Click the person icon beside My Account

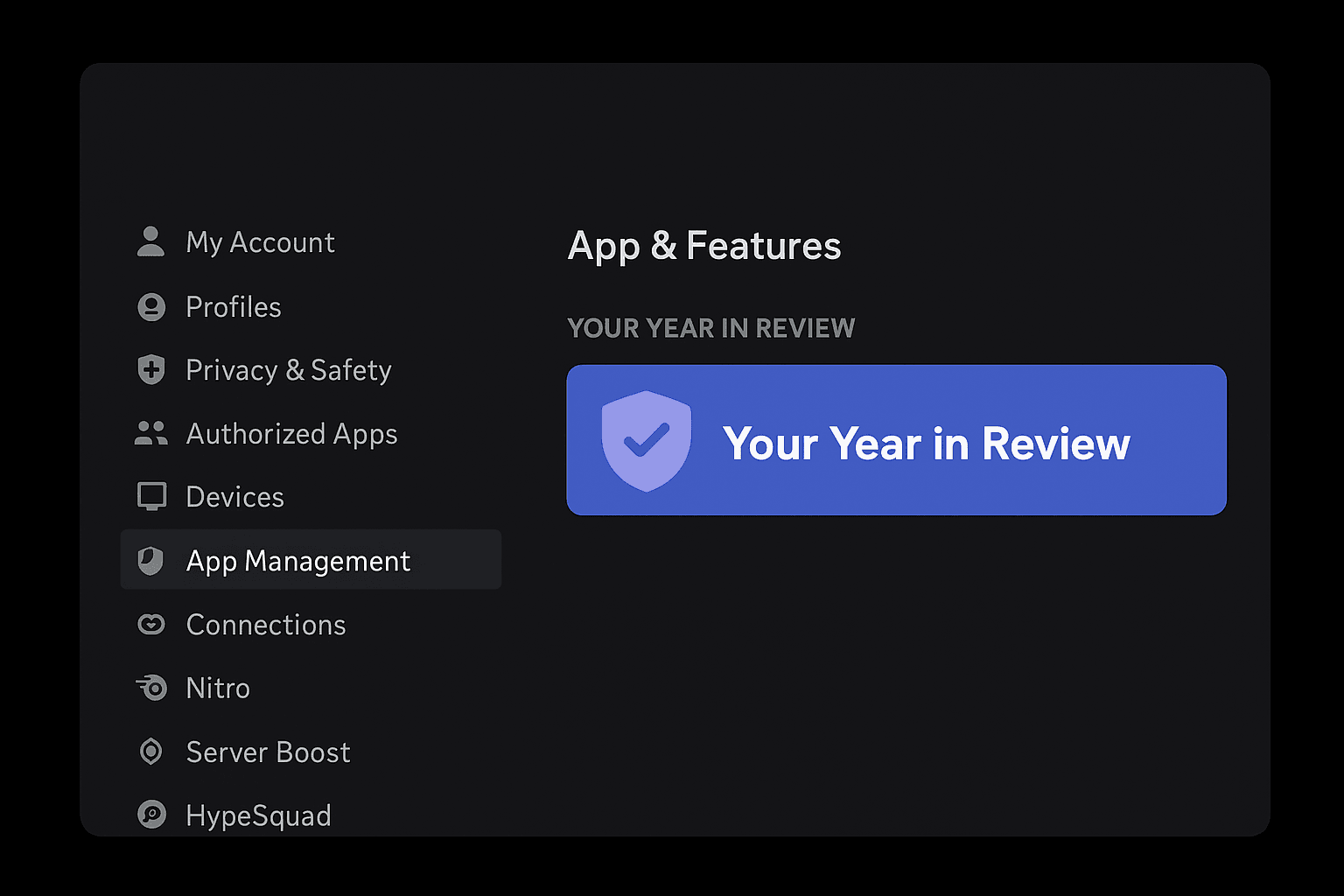(x=151, y=242)
